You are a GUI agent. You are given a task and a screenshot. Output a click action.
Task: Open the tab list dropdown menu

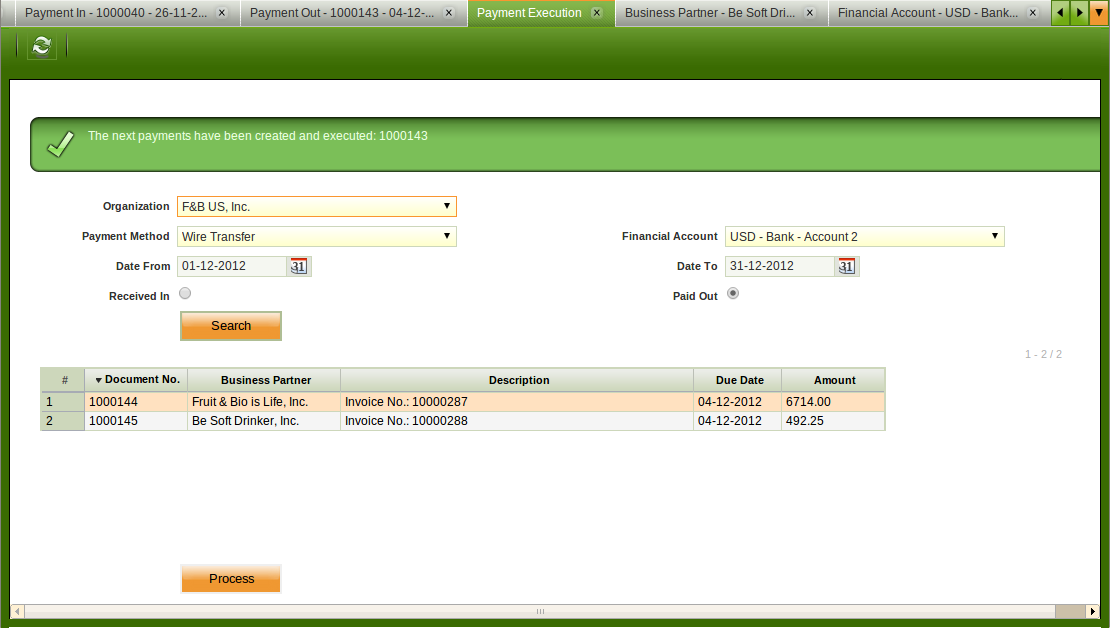[1099, 13]
